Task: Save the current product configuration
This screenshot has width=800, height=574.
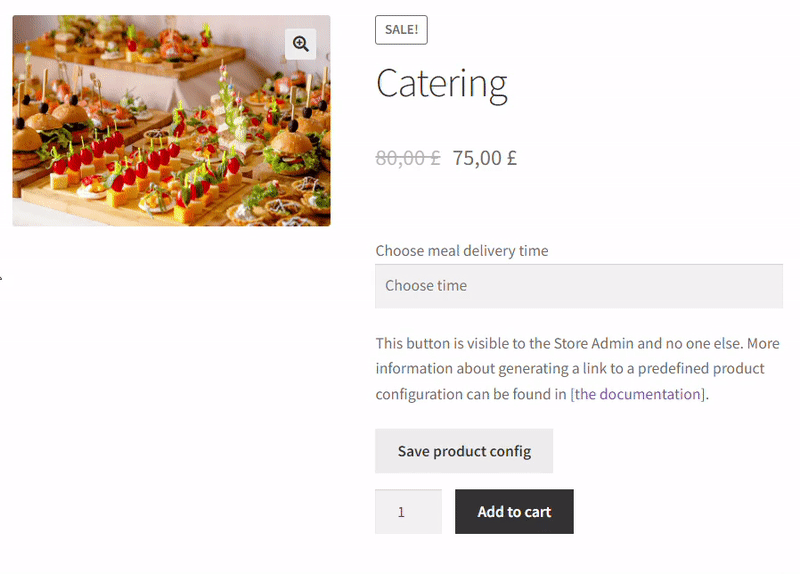Action: [464, 451]
